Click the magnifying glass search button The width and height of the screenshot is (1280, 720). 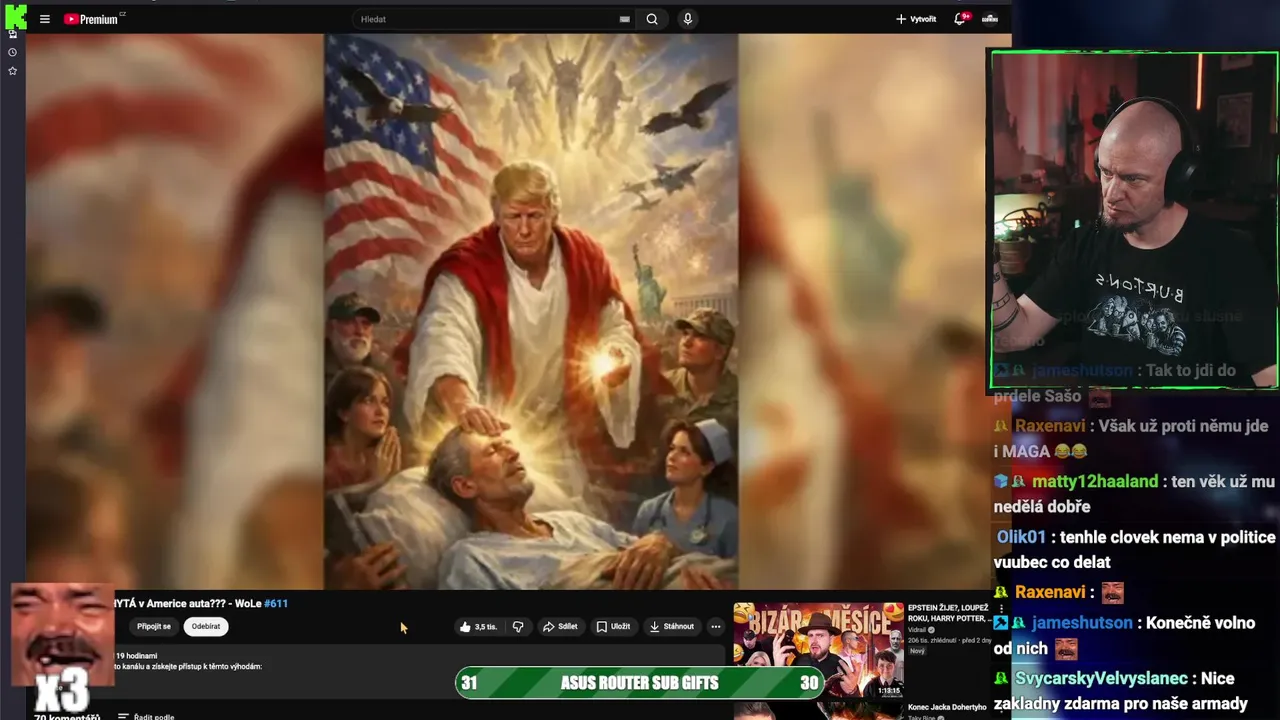652,19
